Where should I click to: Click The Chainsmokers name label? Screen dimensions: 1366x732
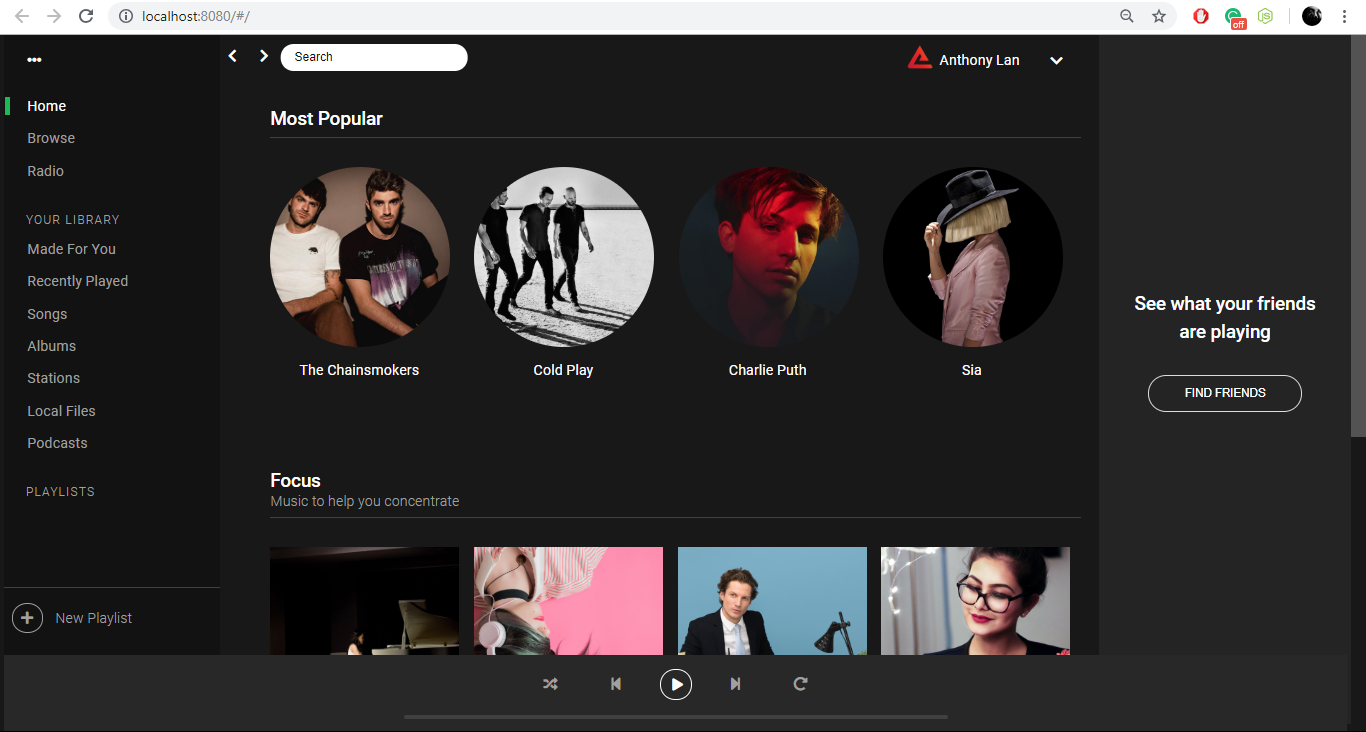click(359, 370)
